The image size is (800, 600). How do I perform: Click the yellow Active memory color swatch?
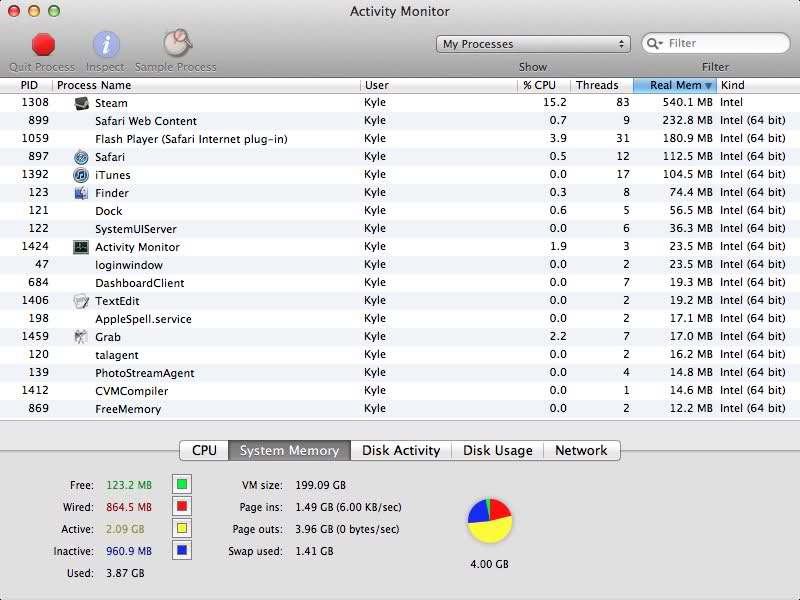coord(182,529)
